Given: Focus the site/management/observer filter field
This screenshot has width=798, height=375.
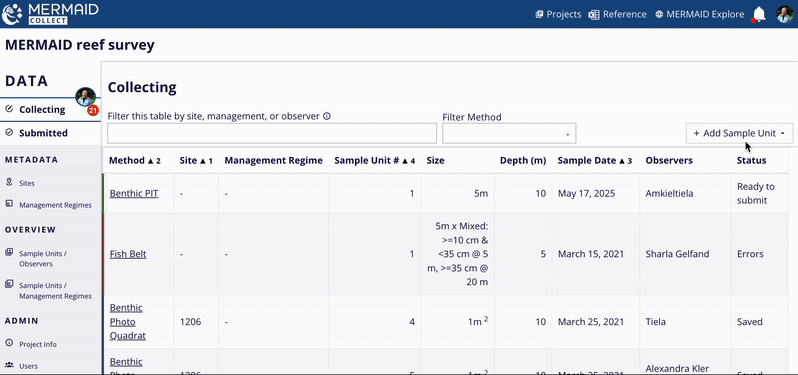Looking at the screenshot, I should click(x=272, y=133).
